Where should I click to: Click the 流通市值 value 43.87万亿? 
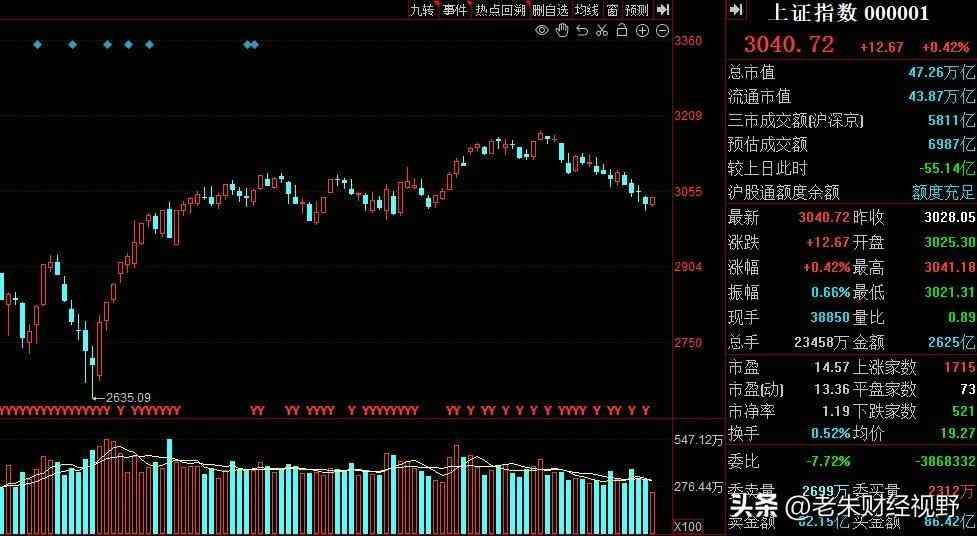pyautogui.click(x=941, y=96)
